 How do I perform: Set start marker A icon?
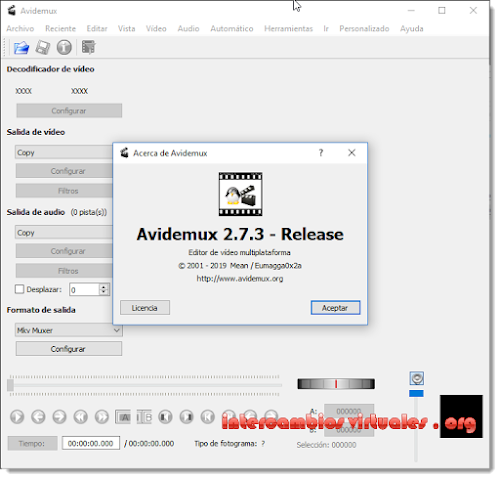point(123,417)
